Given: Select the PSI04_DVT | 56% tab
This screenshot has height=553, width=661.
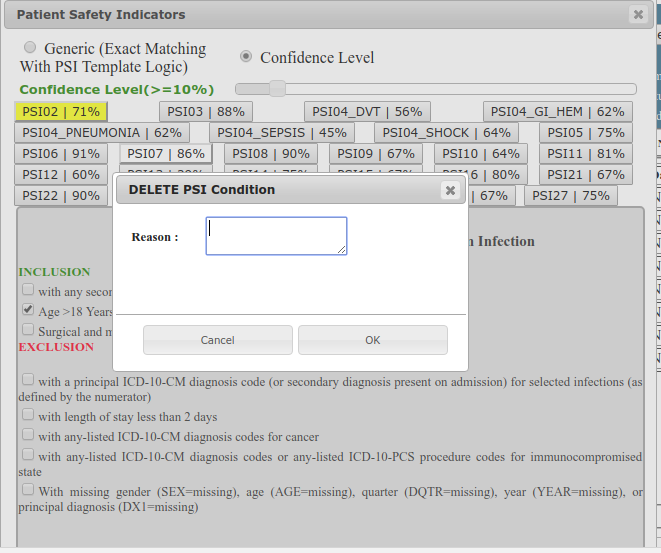Looking at the screenshot, I should click(x=367, y=112).
